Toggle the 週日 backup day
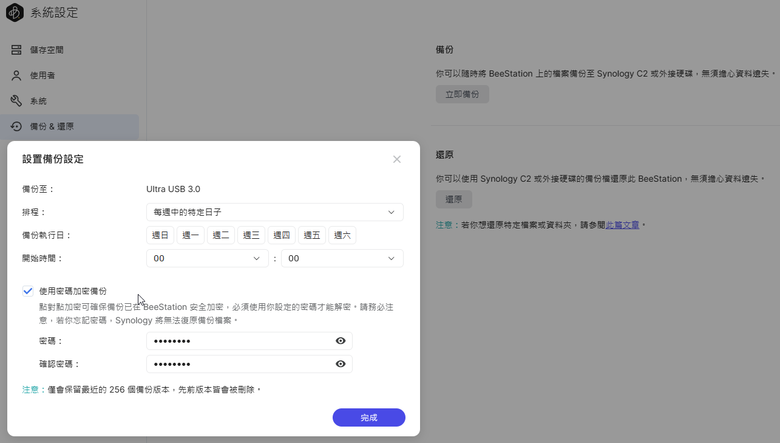 (160, 235)
